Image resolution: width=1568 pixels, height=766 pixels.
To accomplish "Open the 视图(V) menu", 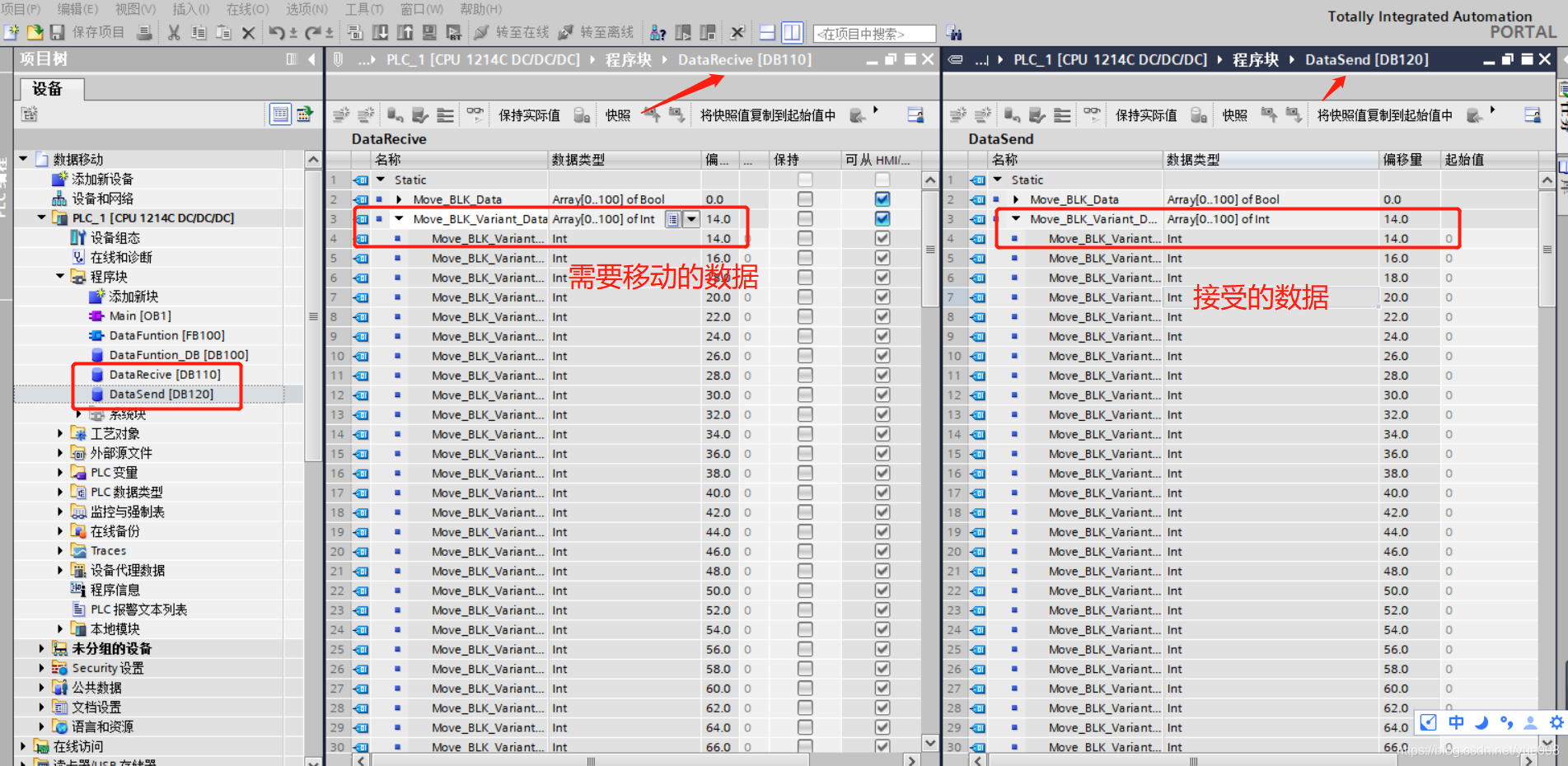I will click(135, 8).
